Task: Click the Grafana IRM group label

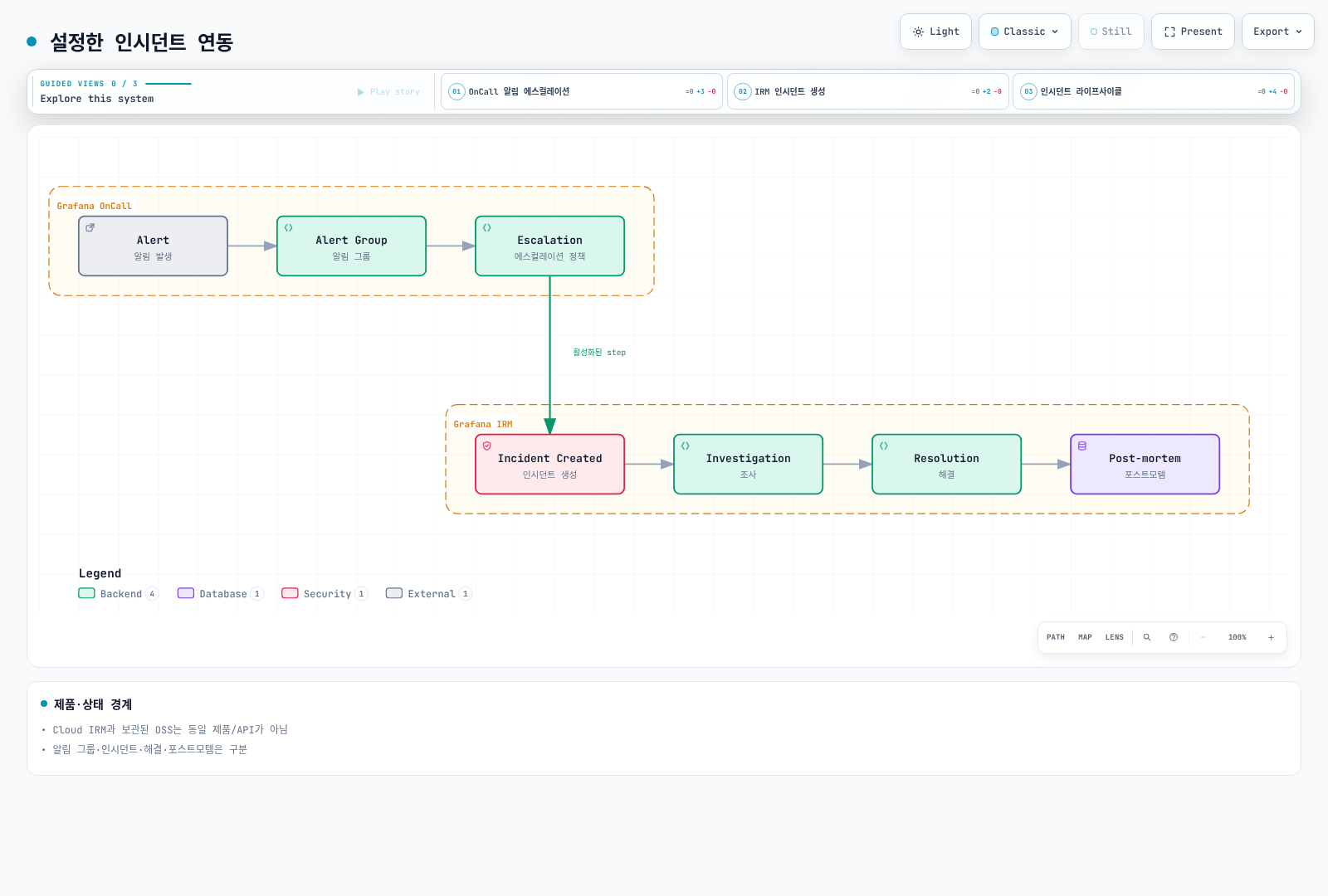Action: (x=483, y=424)
